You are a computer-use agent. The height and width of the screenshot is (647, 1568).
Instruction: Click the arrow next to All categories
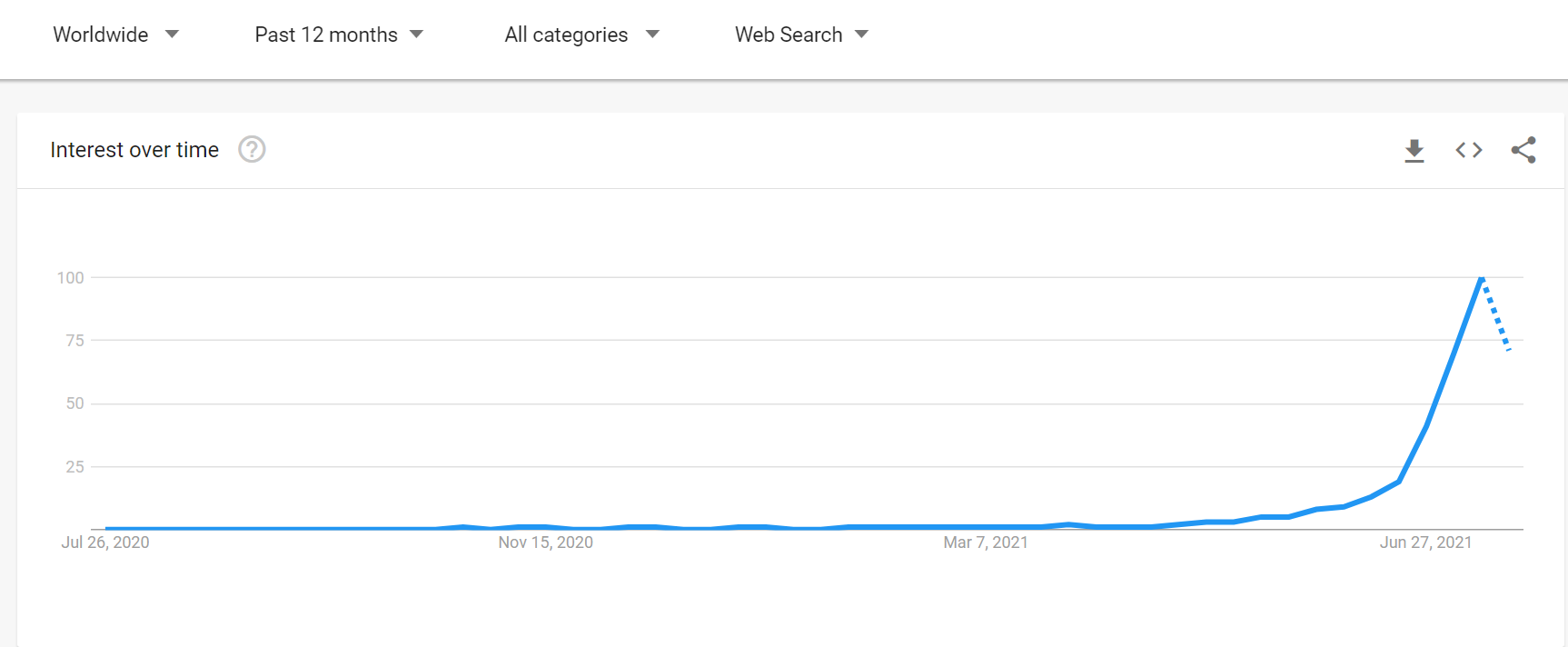tap(652, 35)
